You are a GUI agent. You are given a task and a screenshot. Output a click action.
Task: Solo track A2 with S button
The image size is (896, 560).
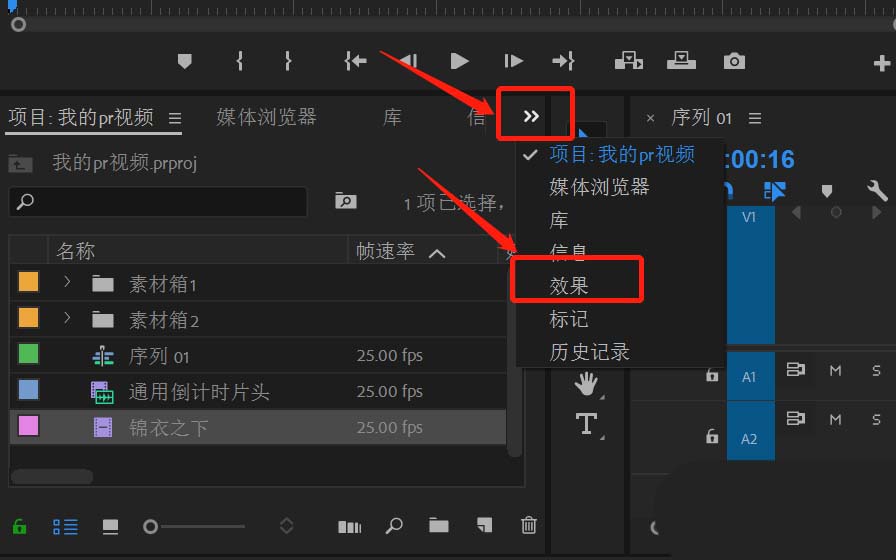[876, 419]
